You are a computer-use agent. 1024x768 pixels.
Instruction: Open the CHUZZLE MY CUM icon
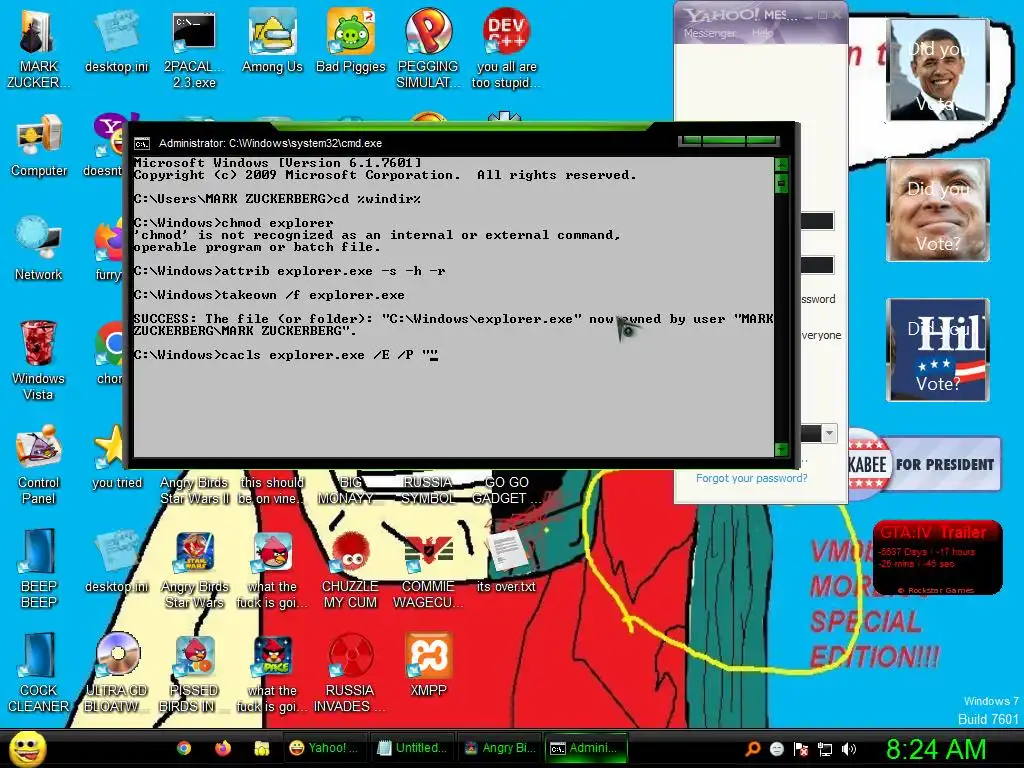(351, 569)
